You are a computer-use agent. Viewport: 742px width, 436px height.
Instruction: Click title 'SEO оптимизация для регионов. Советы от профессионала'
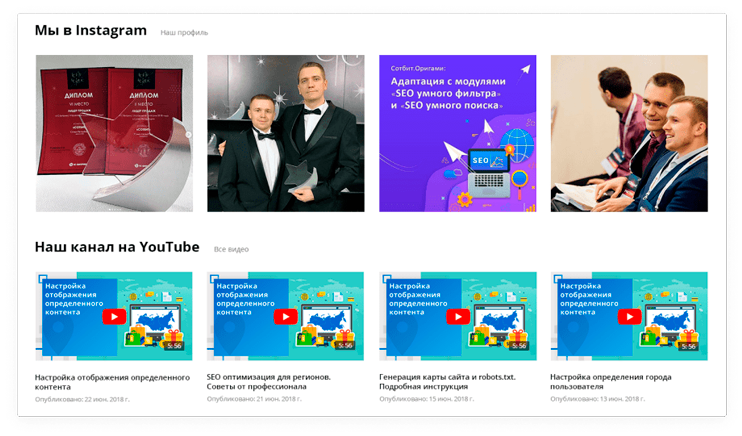pos(268,382)
